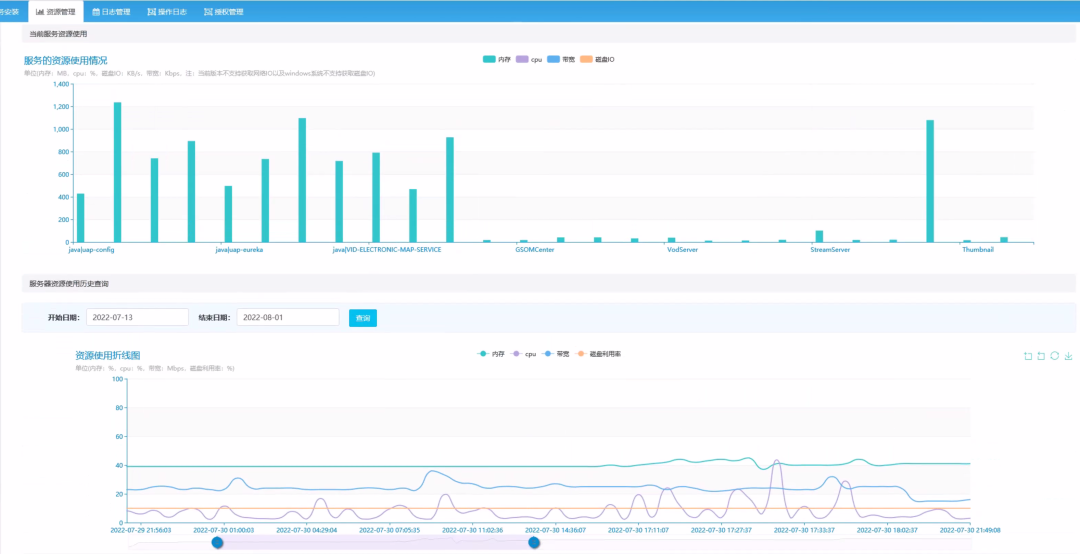Viewport: 1080px width, 554px height.
Task: Toggle 内存 line in line chart legend
Action: pyautogui.click(x=492, y=354)
